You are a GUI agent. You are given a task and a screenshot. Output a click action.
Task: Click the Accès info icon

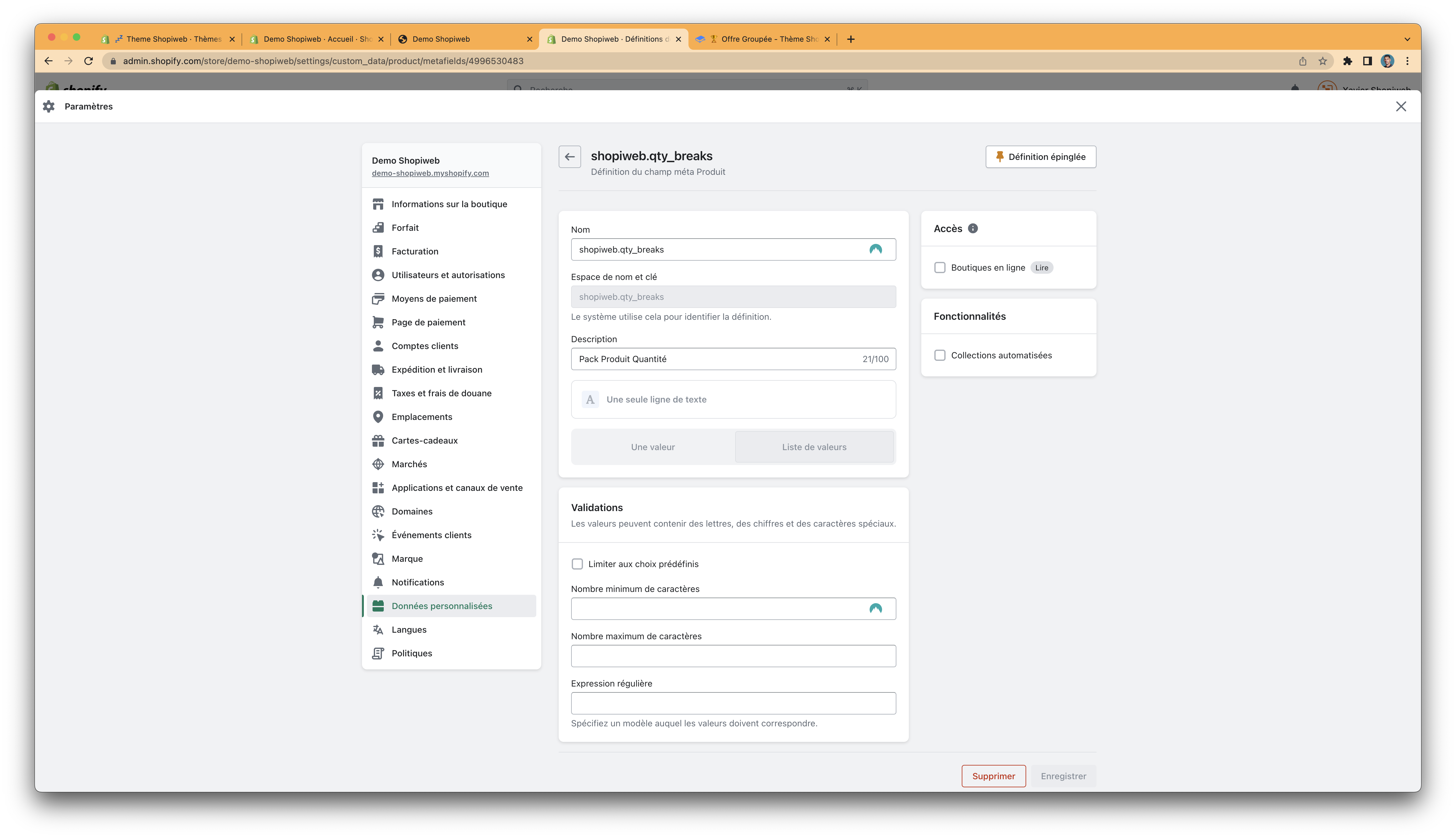click(x=972, y=229)
